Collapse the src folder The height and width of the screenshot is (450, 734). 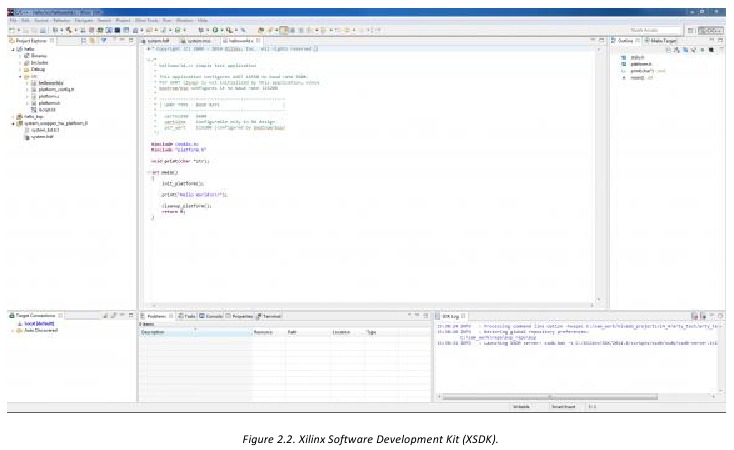point(20,76)
